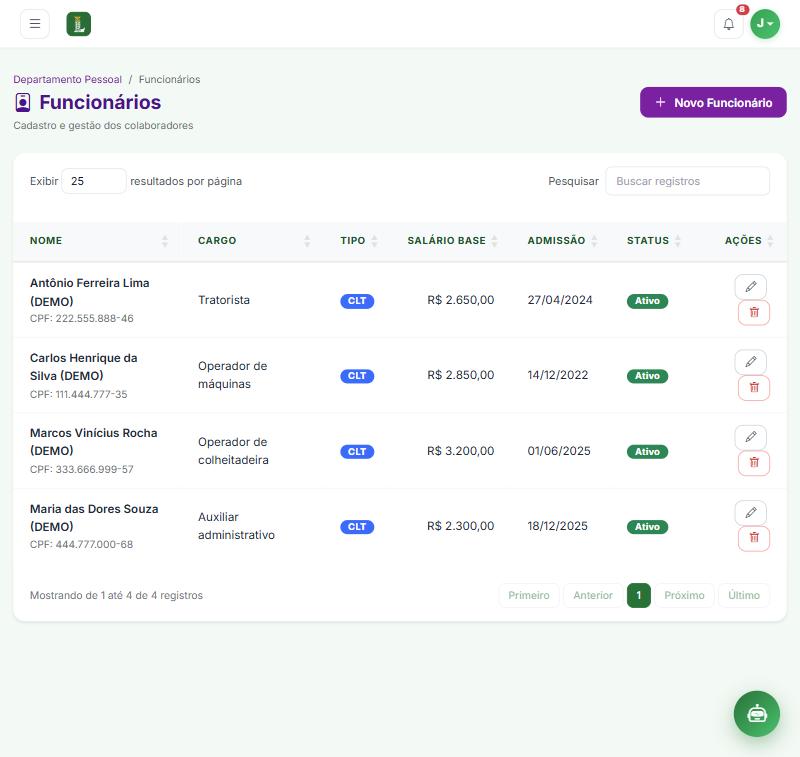Delete Marcos Vinícius Rocha's record
This screenshot has height=757, width=800.
754,463
